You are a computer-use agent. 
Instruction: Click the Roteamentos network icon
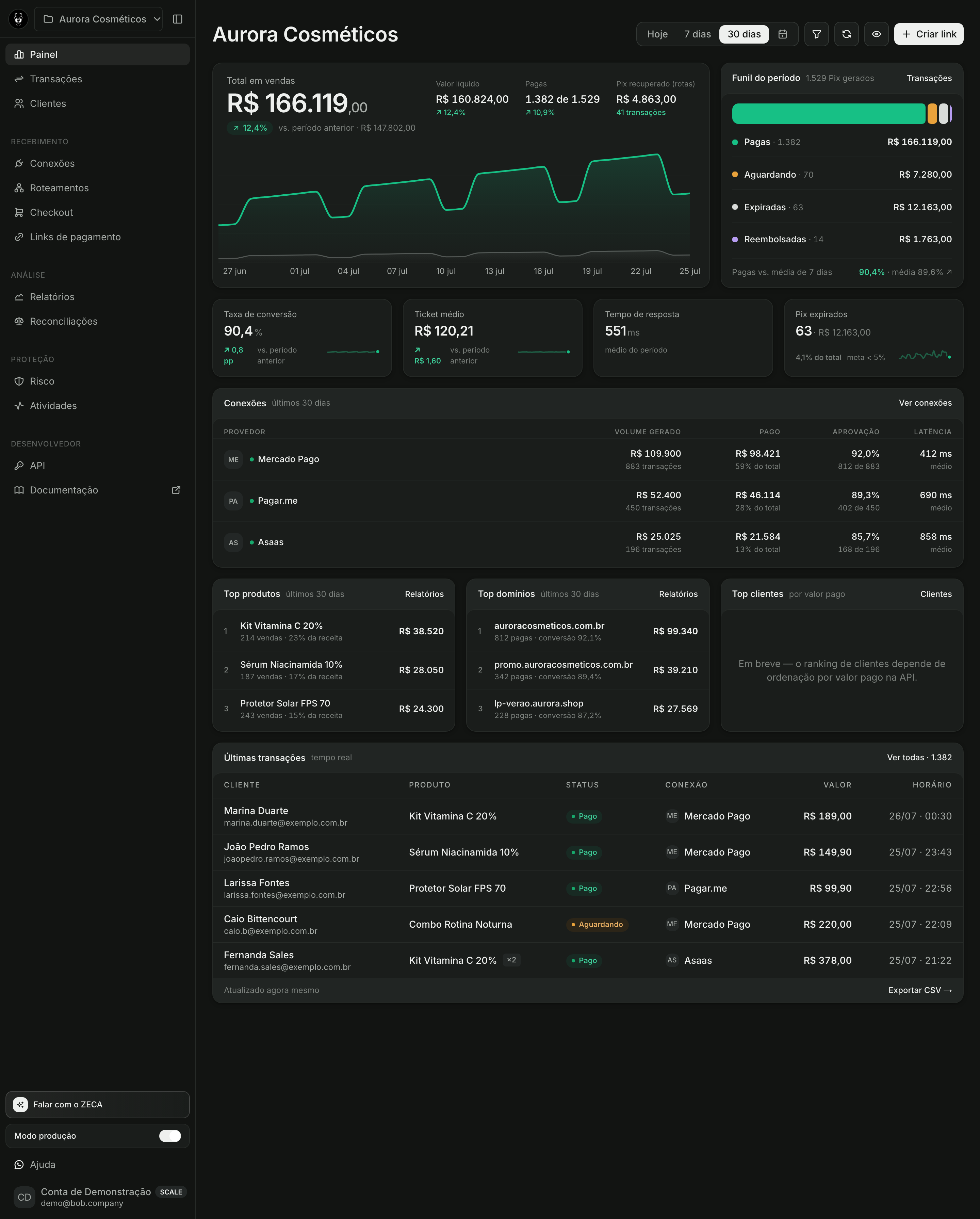tap(19, 188)
